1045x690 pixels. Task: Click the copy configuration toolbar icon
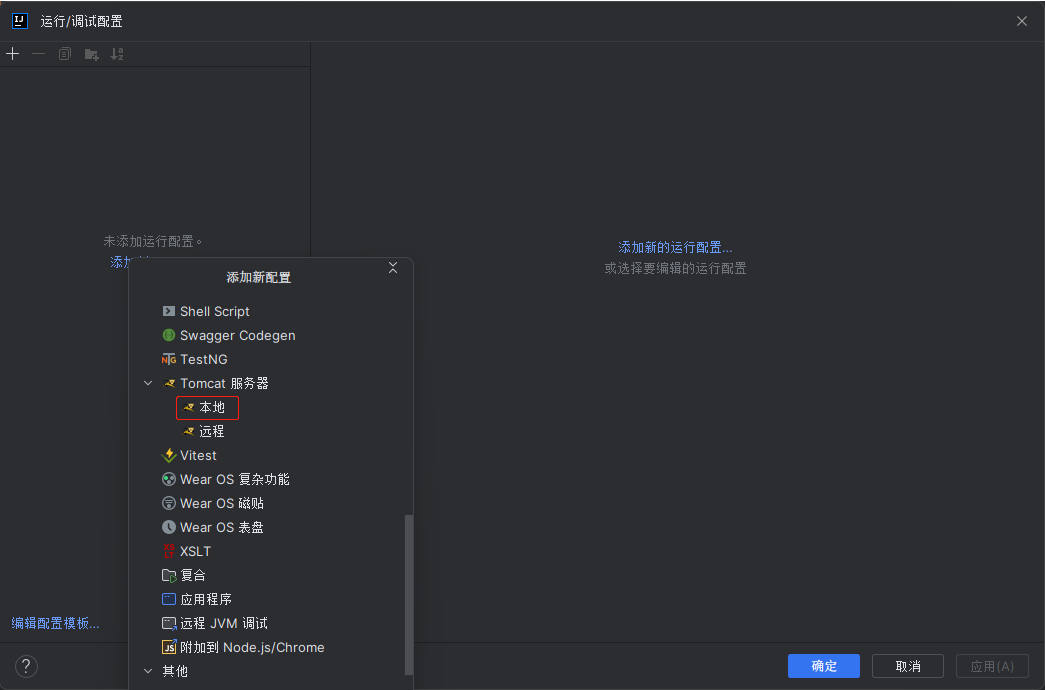(x=65, y=54)
